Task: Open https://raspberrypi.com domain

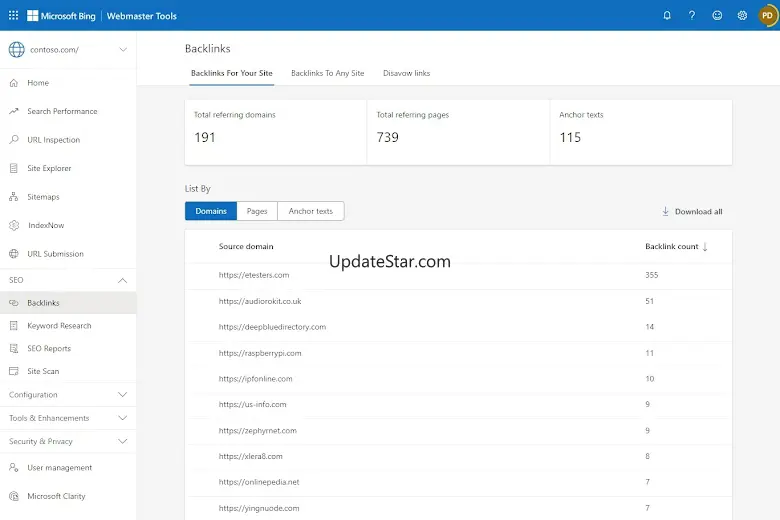Action: tap(260, 353)
